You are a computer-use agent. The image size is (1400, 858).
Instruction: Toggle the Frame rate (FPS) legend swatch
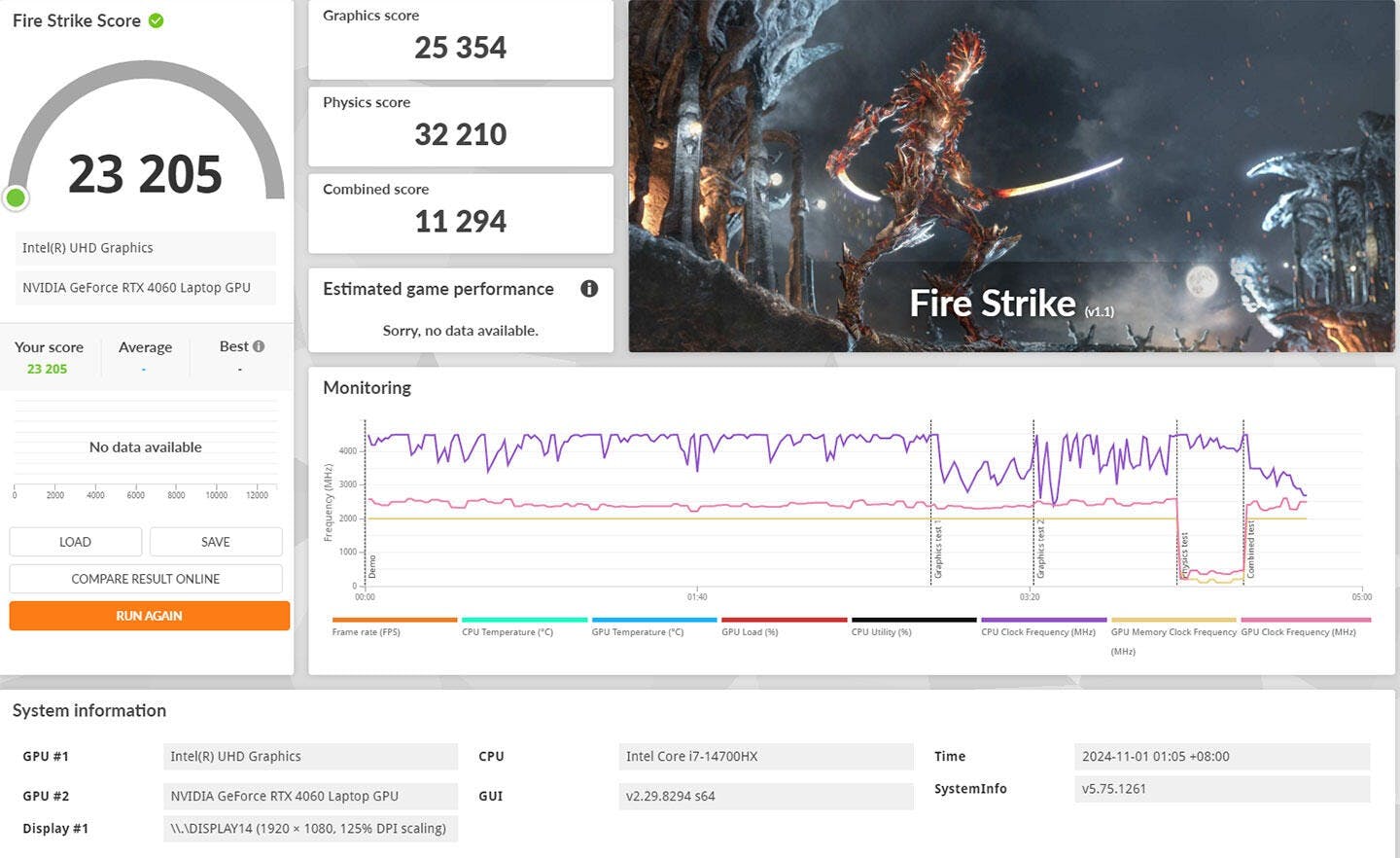[395, 620]
